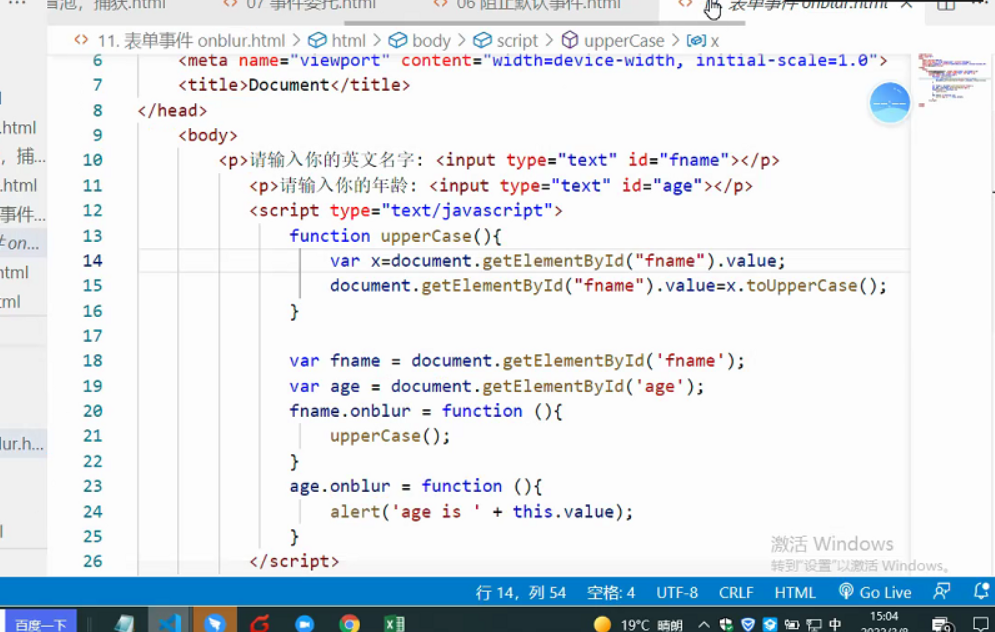This screenshot has width=995, height=632.
Task: Open notifications bell in status bar
Action: click(981, 591)
